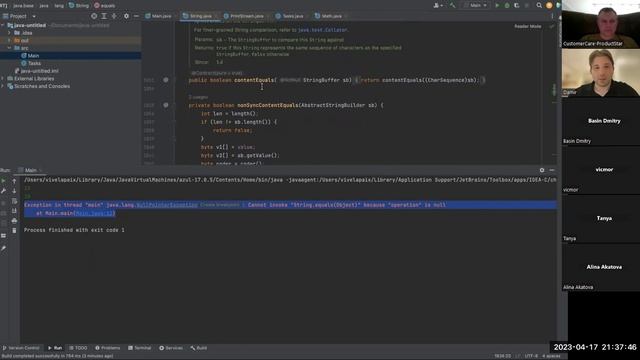Click gutter icon beside contentEquals method
This screenshot has height=360, width=640.
(x=166, y=80)
